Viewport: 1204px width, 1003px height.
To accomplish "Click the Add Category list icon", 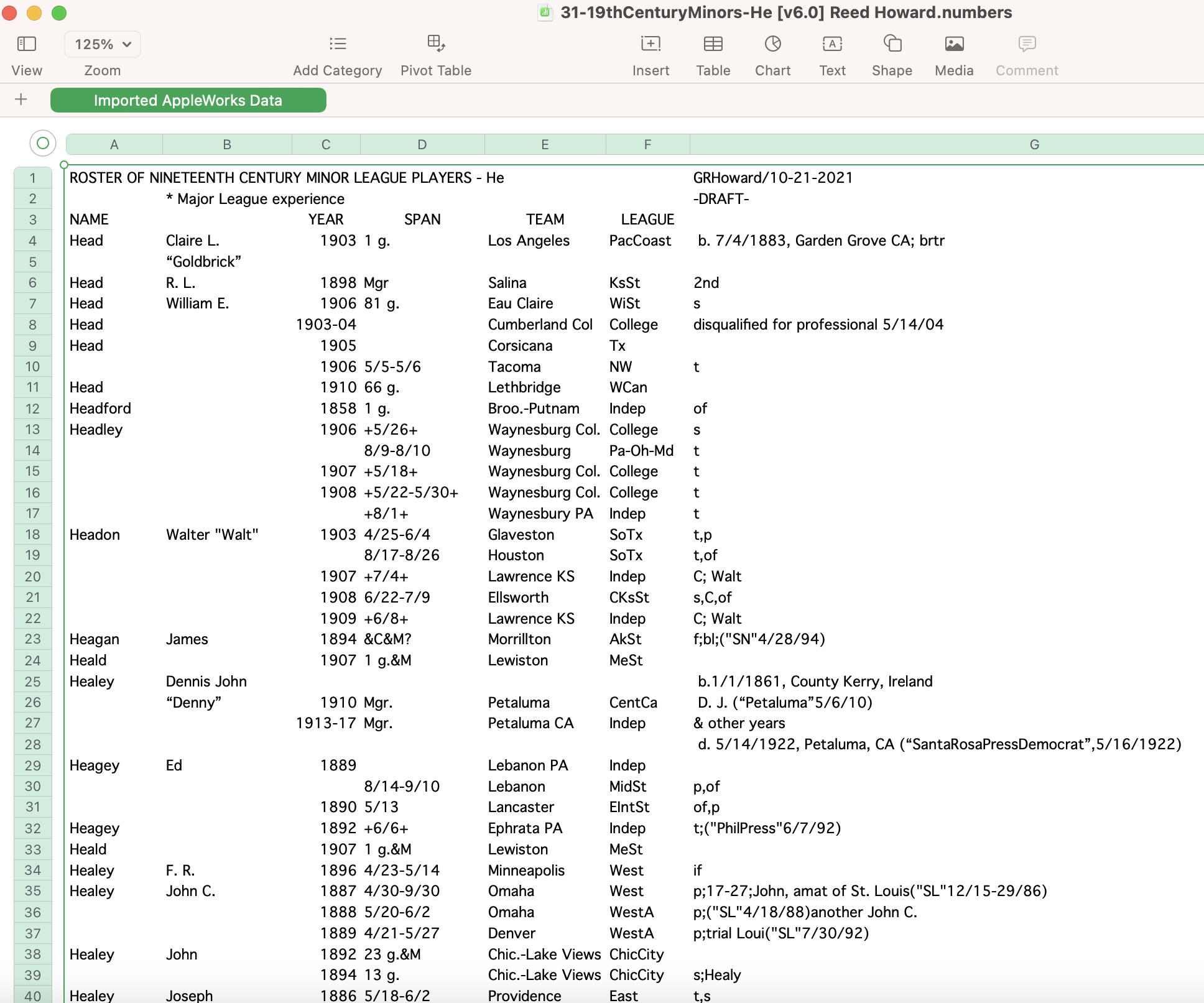I will [338, 44].
